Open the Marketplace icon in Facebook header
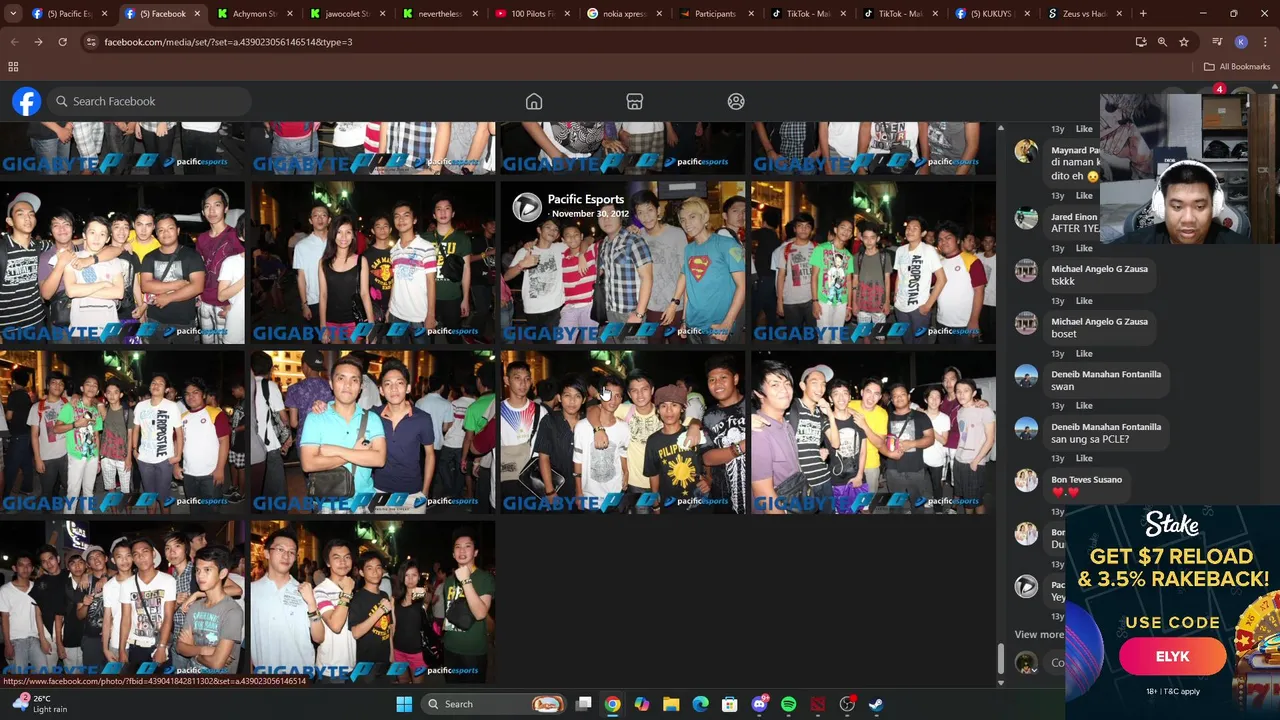This screenshot has width=1280, height=720. (634, 101)
